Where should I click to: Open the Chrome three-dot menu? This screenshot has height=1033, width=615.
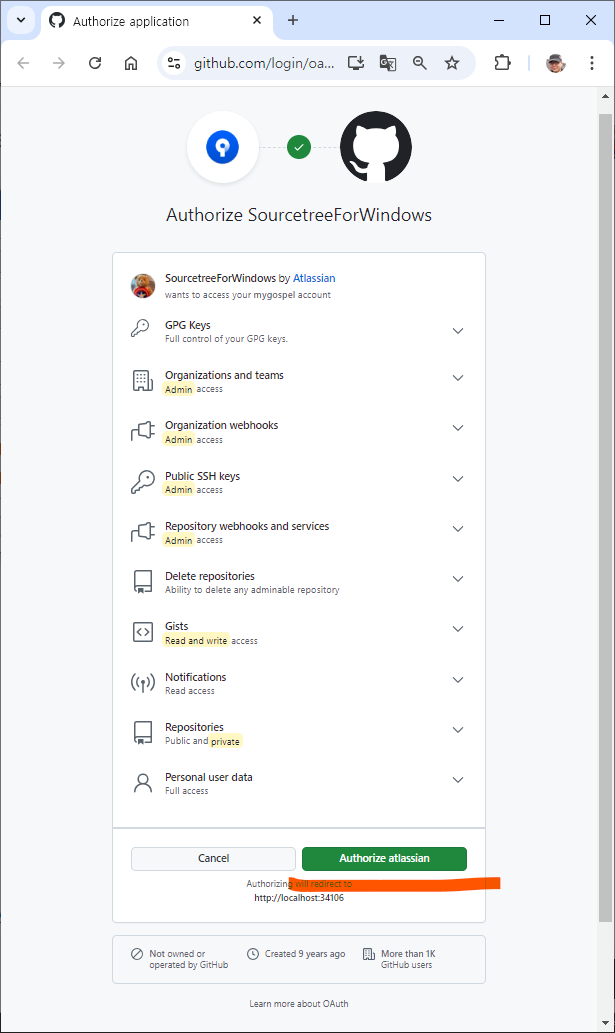click(592, 63)
